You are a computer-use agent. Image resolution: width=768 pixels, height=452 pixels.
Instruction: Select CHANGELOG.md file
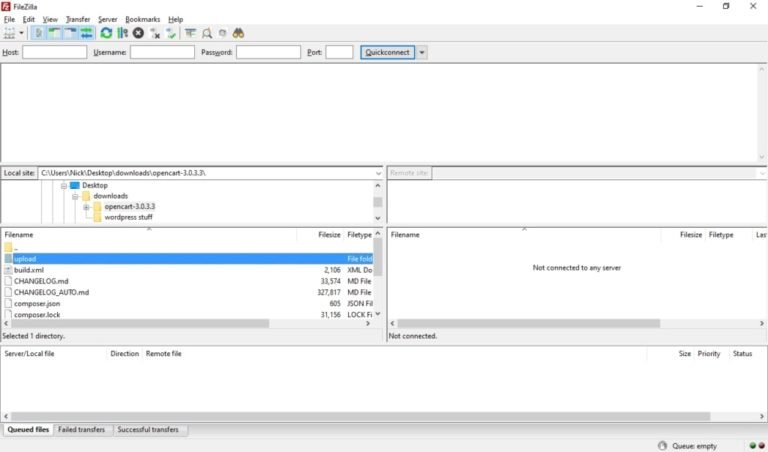tap(188, 281)
